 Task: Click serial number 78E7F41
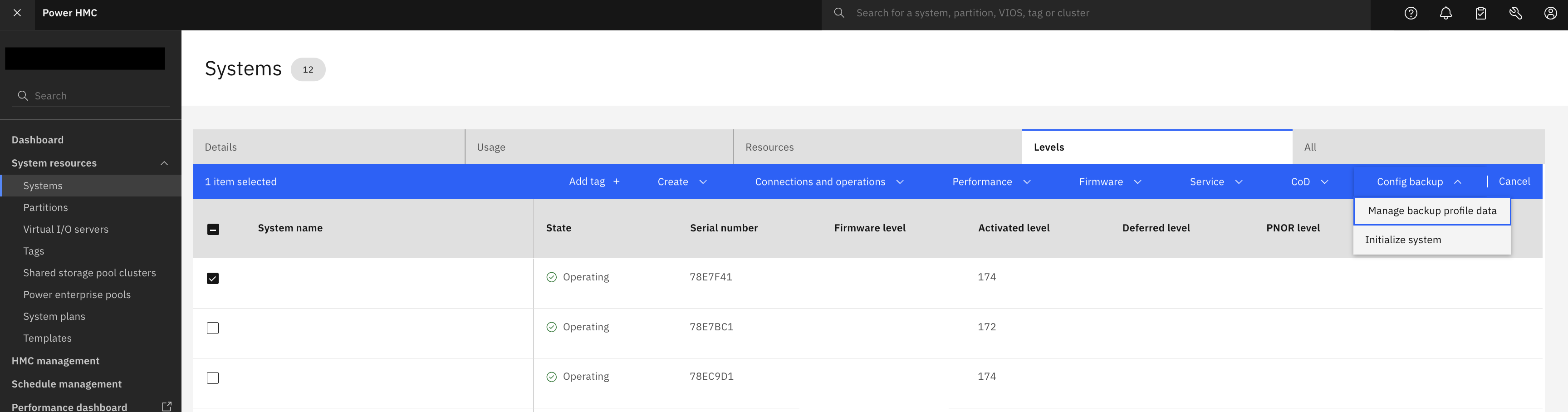[x=711, y=278]
